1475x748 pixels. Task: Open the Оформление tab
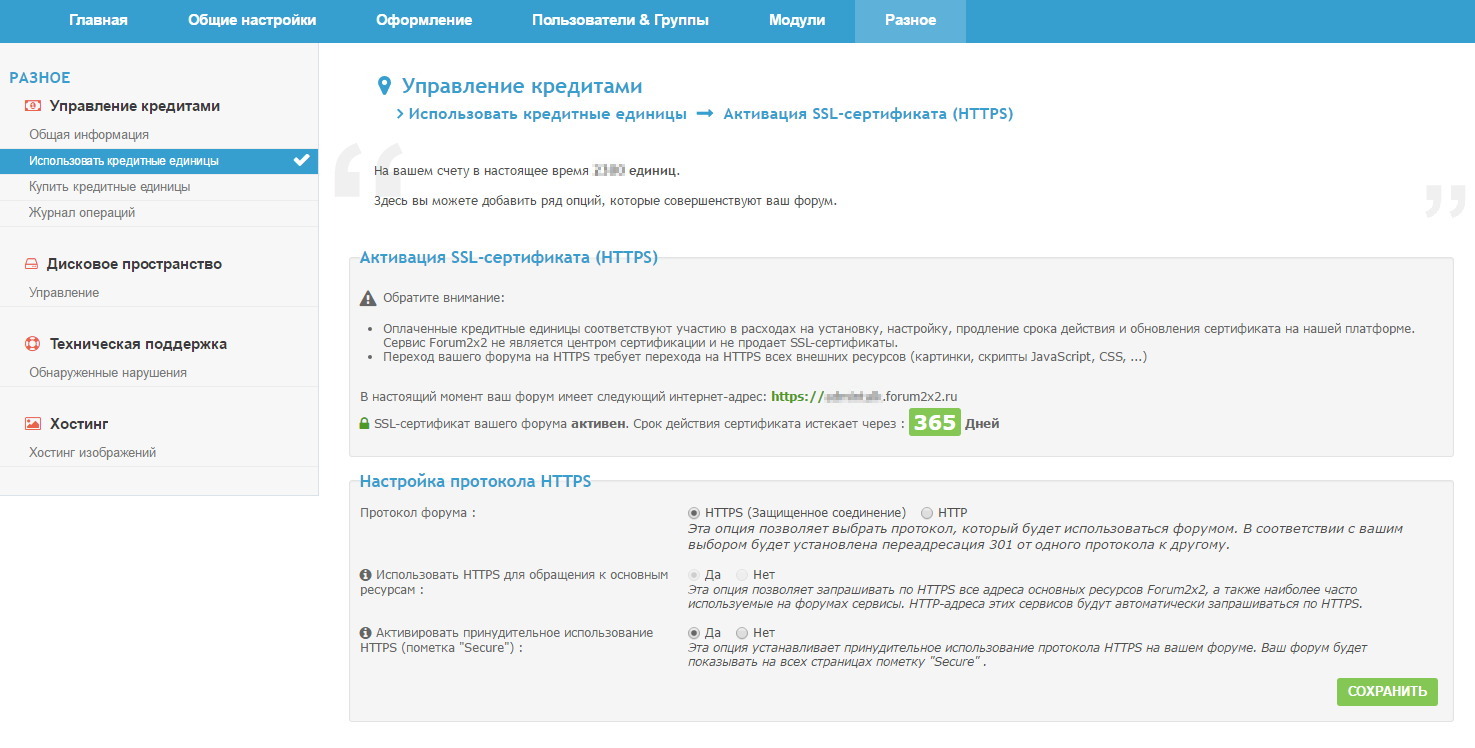(x=424, y=20)
